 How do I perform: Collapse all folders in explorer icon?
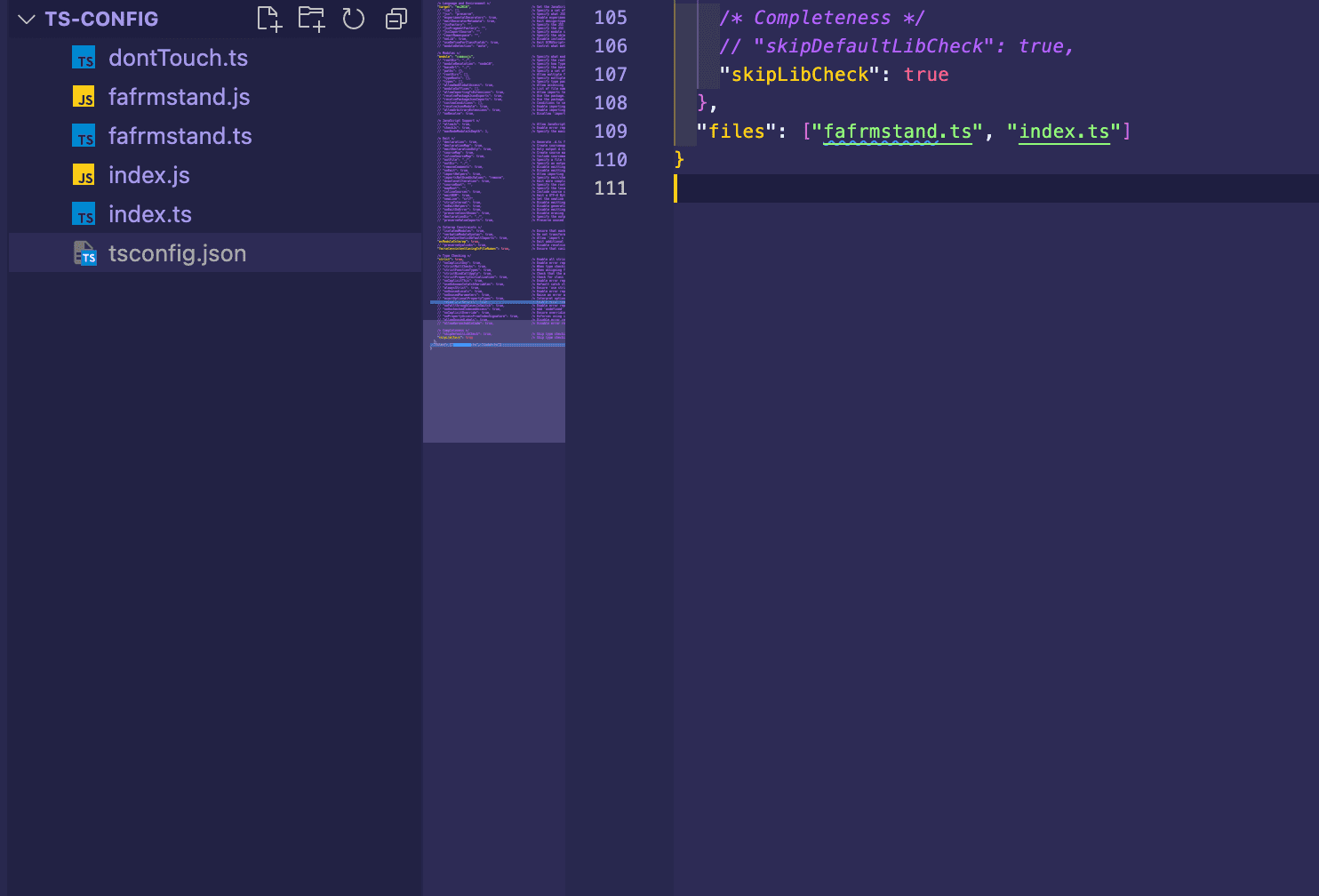click(x=396, y=19)
